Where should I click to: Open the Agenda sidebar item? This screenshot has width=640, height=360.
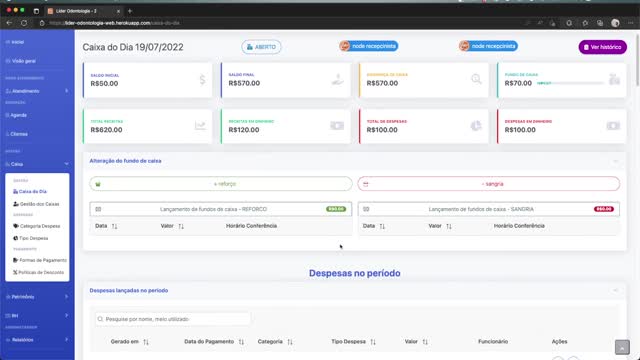pos(16,115)
